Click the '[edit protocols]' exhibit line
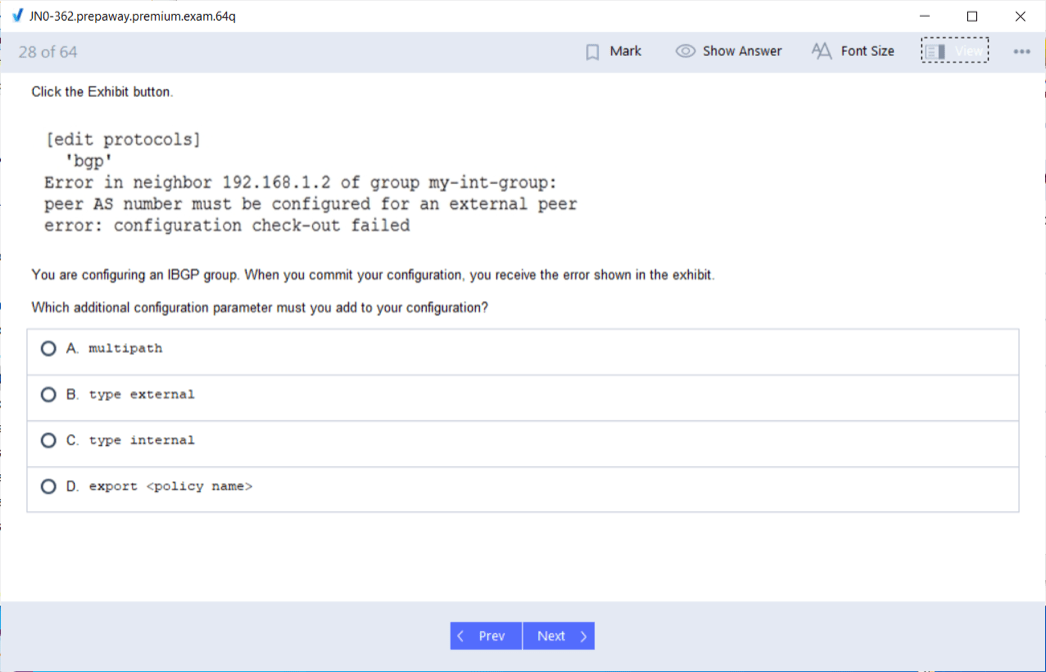The height and width of the screenshot is (672, 1046). [x=123, y=139]
